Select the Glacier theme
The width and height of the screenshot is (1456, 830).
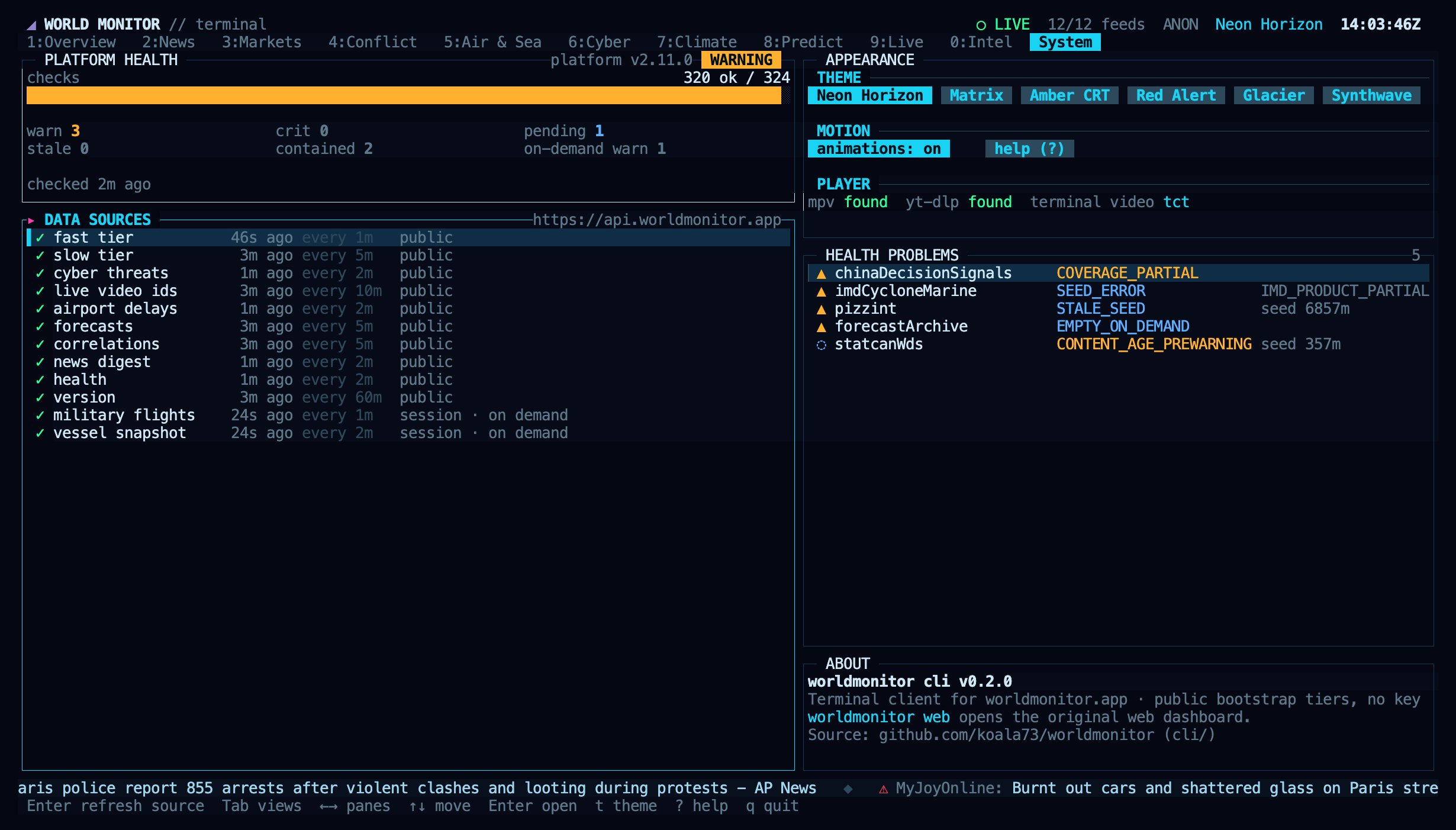(x=1274, y=95)
